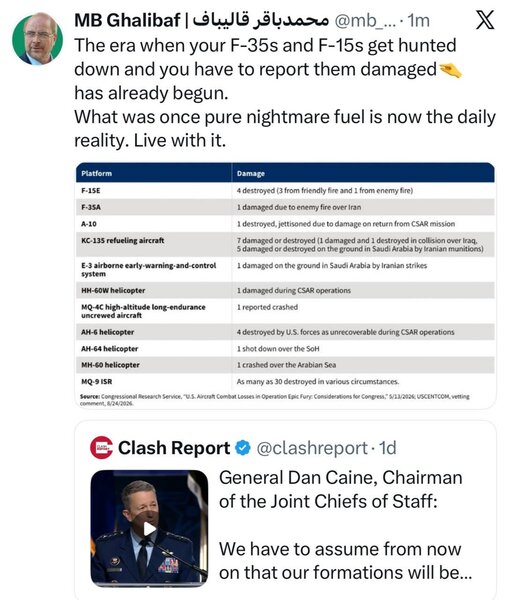The image size is (507, 600).
Task: Open MB Ghalibaf's profile avatar
Action: tap(37, 39)
